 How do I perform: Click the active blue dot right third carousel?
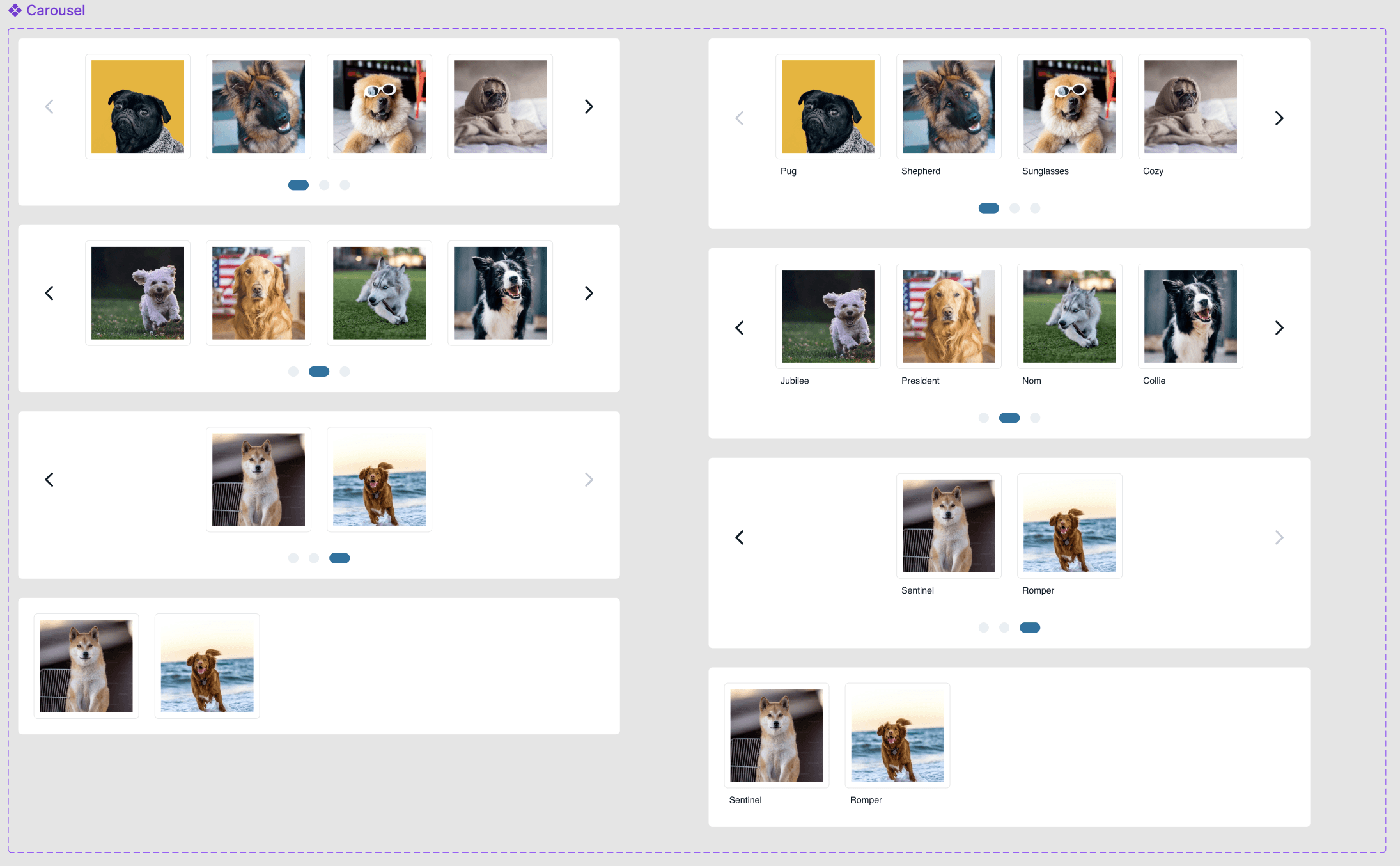1030,626
